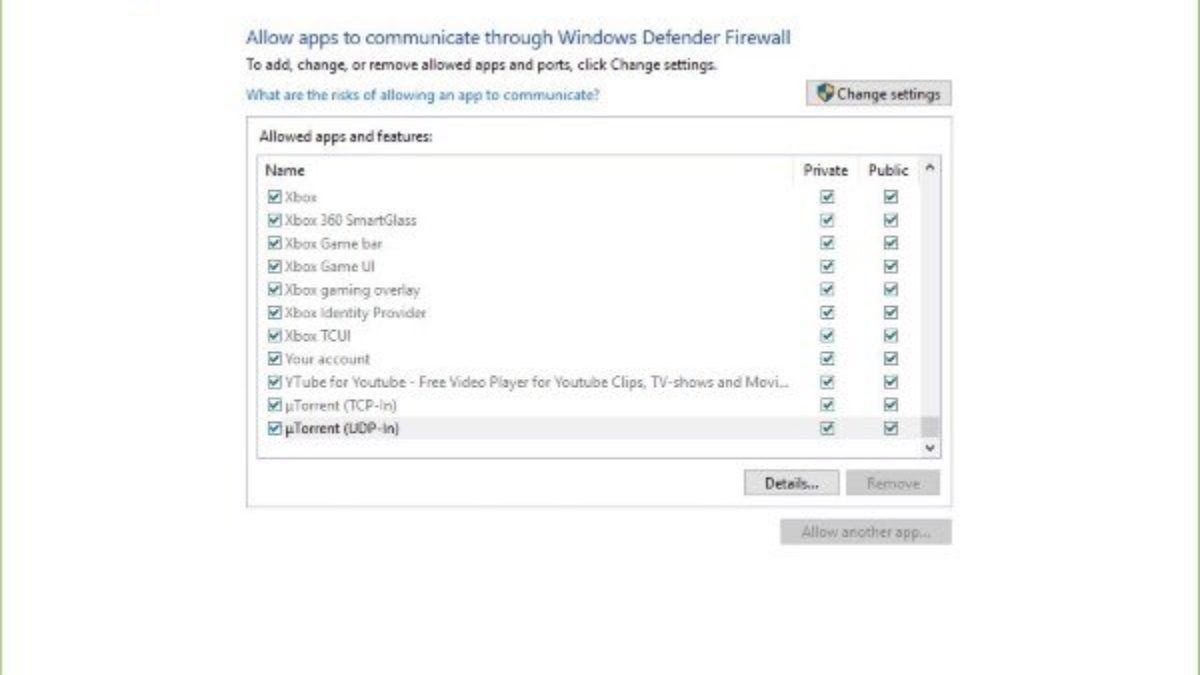Toggle Private checkbox for Your account
Viewport: 1200px width, 675px height.
click(x=827, y=359)
